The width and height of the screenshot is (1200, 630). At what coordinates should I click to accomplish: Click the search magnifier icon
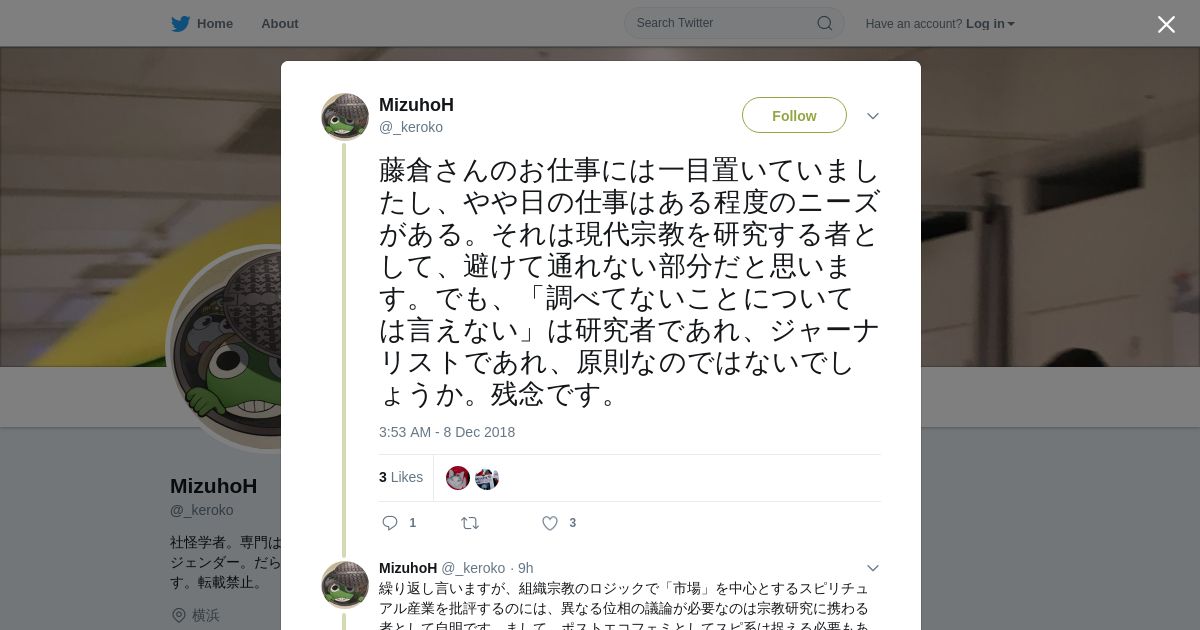(x=825, y=23)
